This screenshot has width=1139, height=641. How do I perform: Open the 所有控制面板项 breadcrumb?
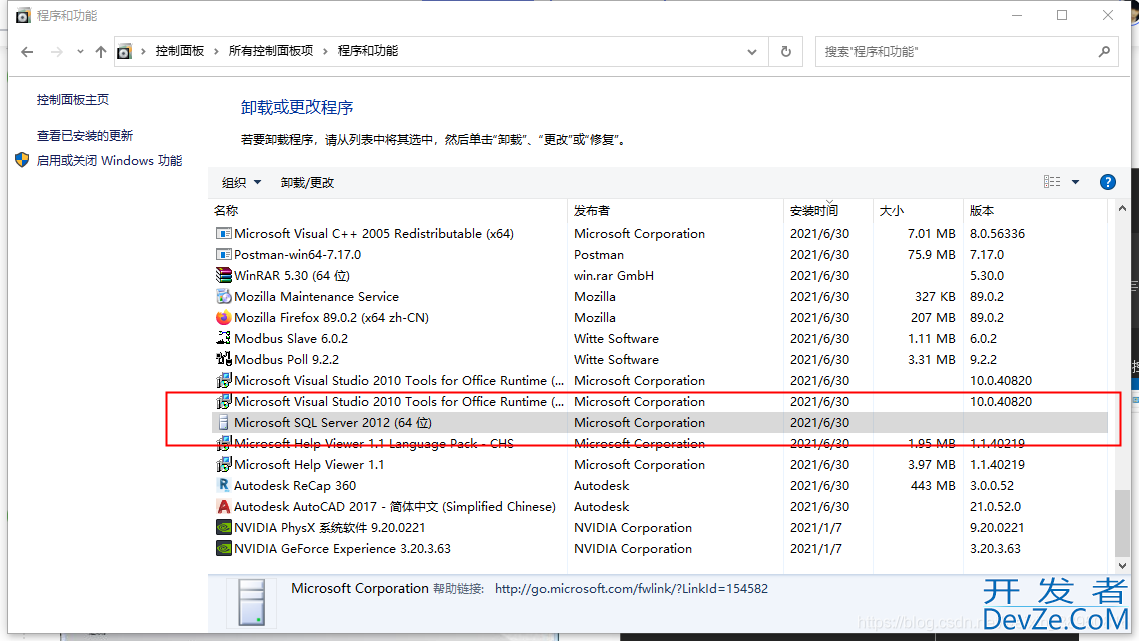[x=271, y=51]
